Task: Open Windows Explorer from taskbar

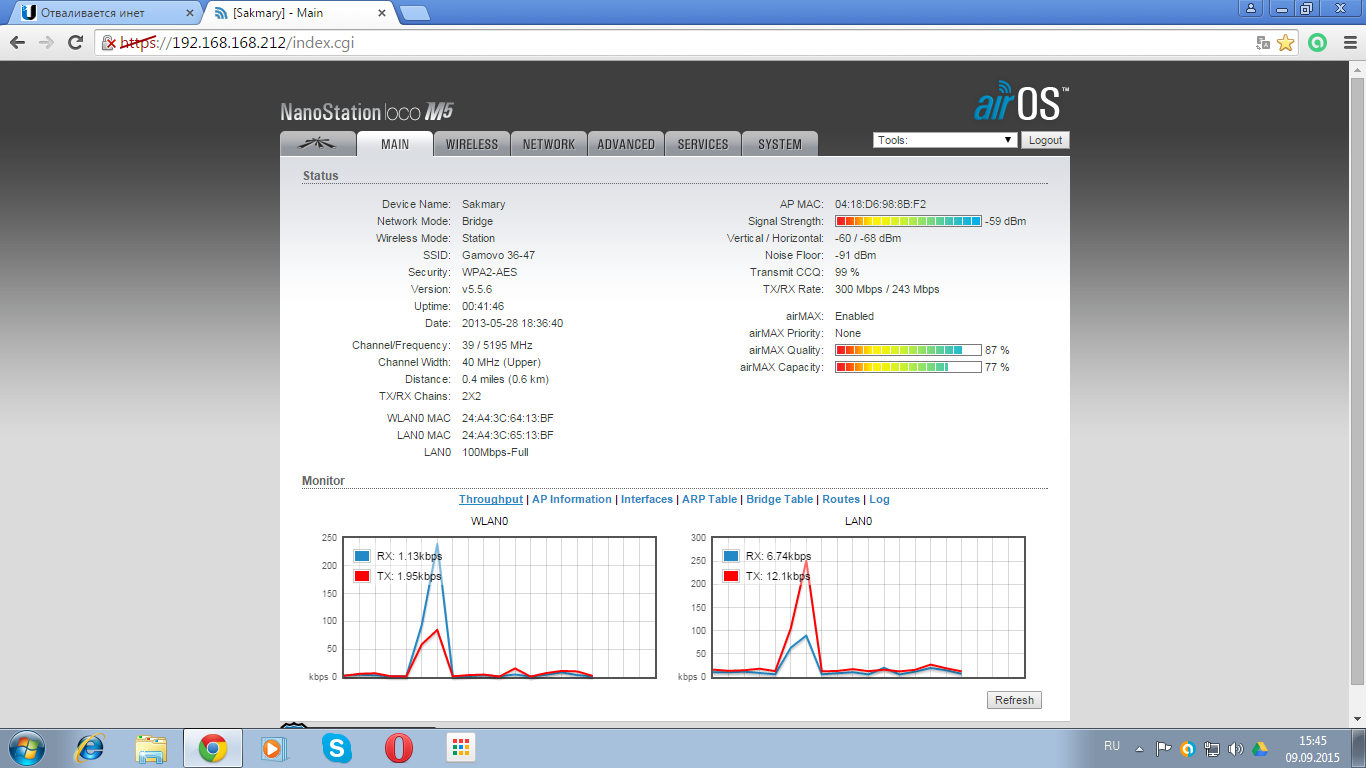Action: pyautogui.click(x=151, y=748)
